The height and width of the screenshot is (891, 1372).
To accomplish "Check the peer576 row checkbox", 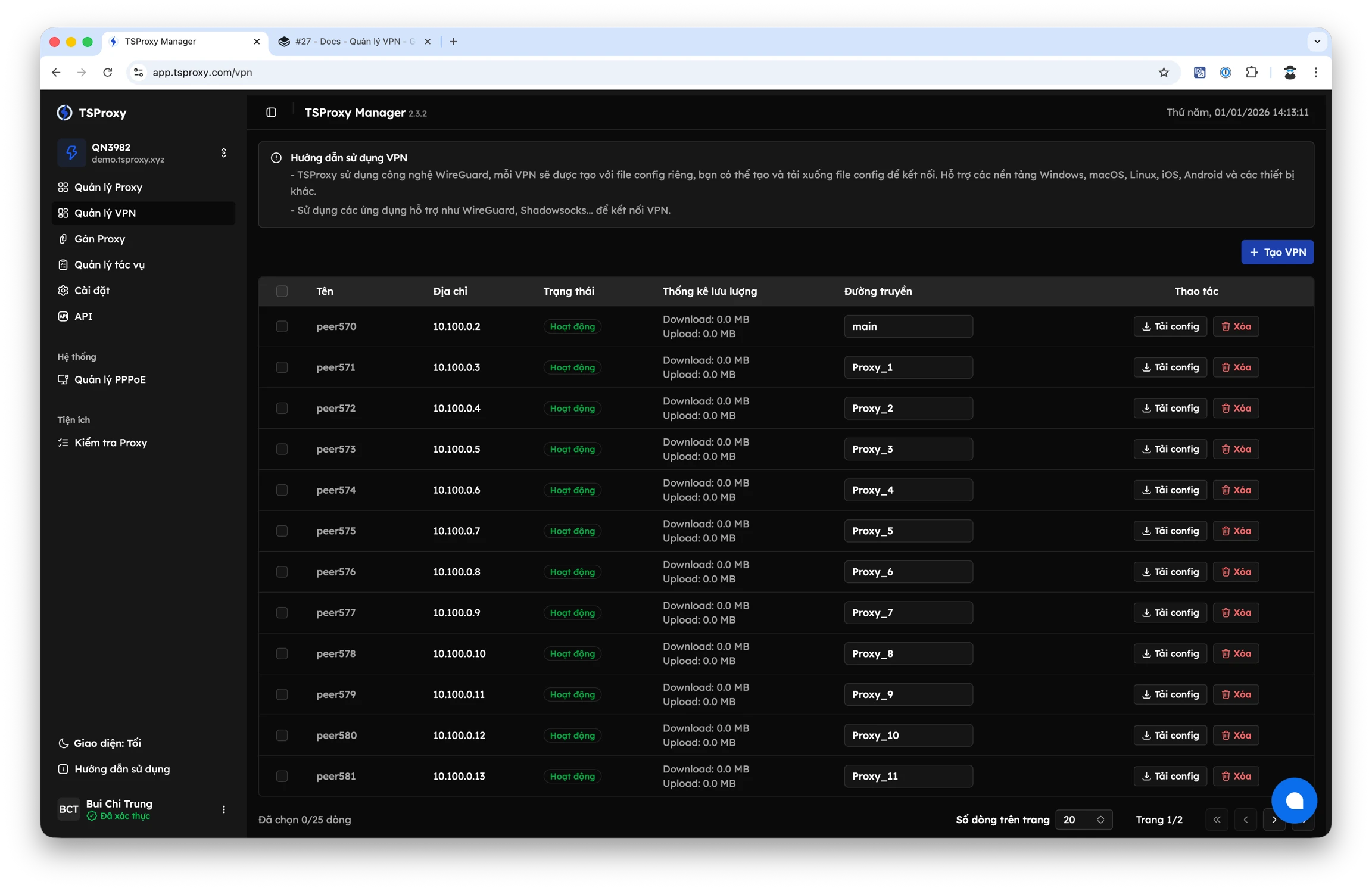I will pyautogui.click(x=282, y=571).
